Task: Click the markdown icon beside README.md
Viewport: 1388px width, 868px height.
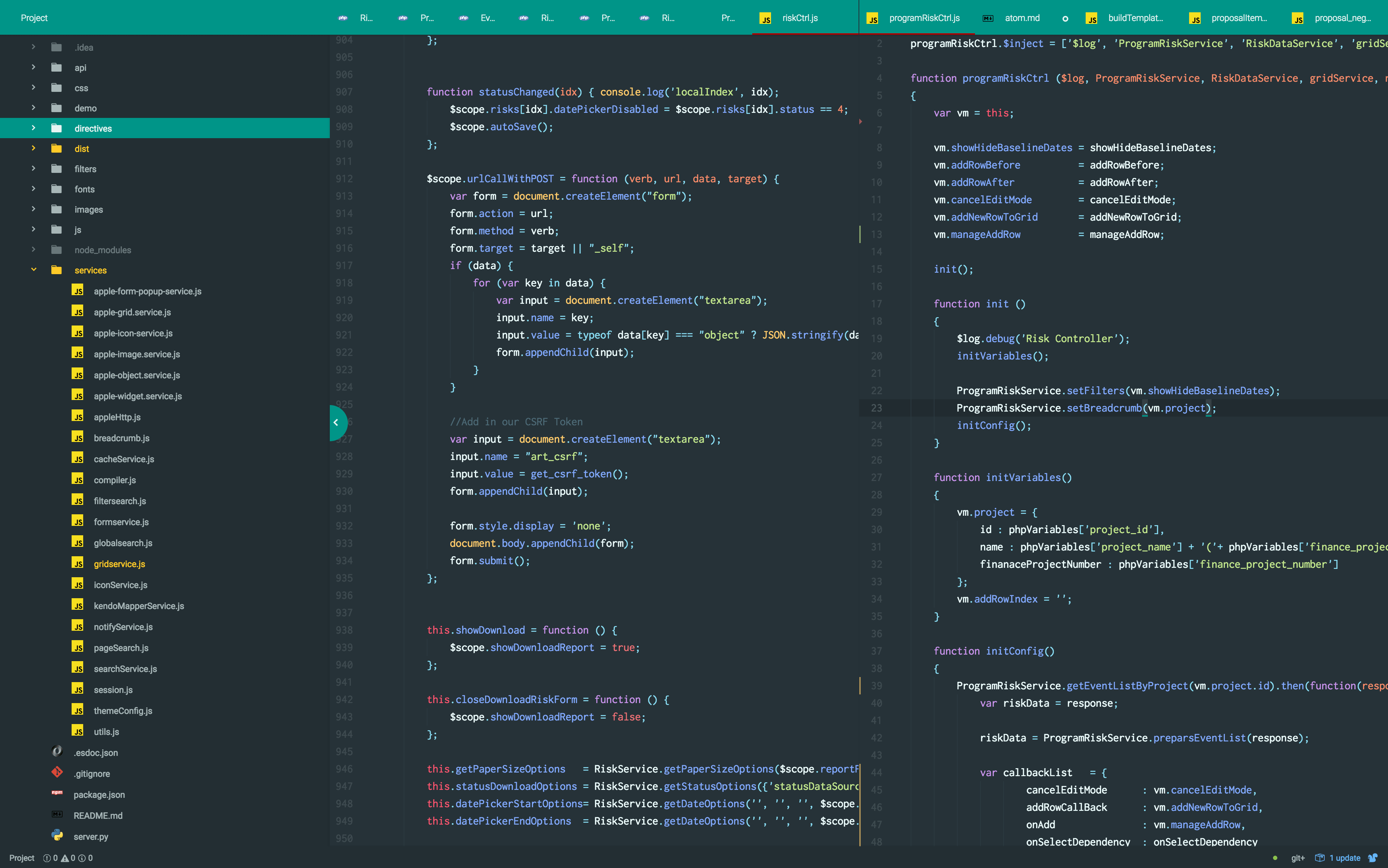Action: 57,814
